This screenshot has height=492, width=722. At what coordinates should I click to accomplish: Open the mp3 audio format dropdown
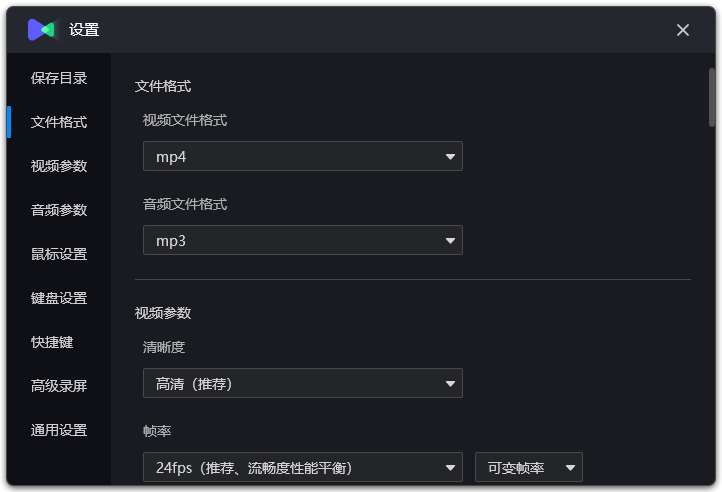click(x=302, y=240)
